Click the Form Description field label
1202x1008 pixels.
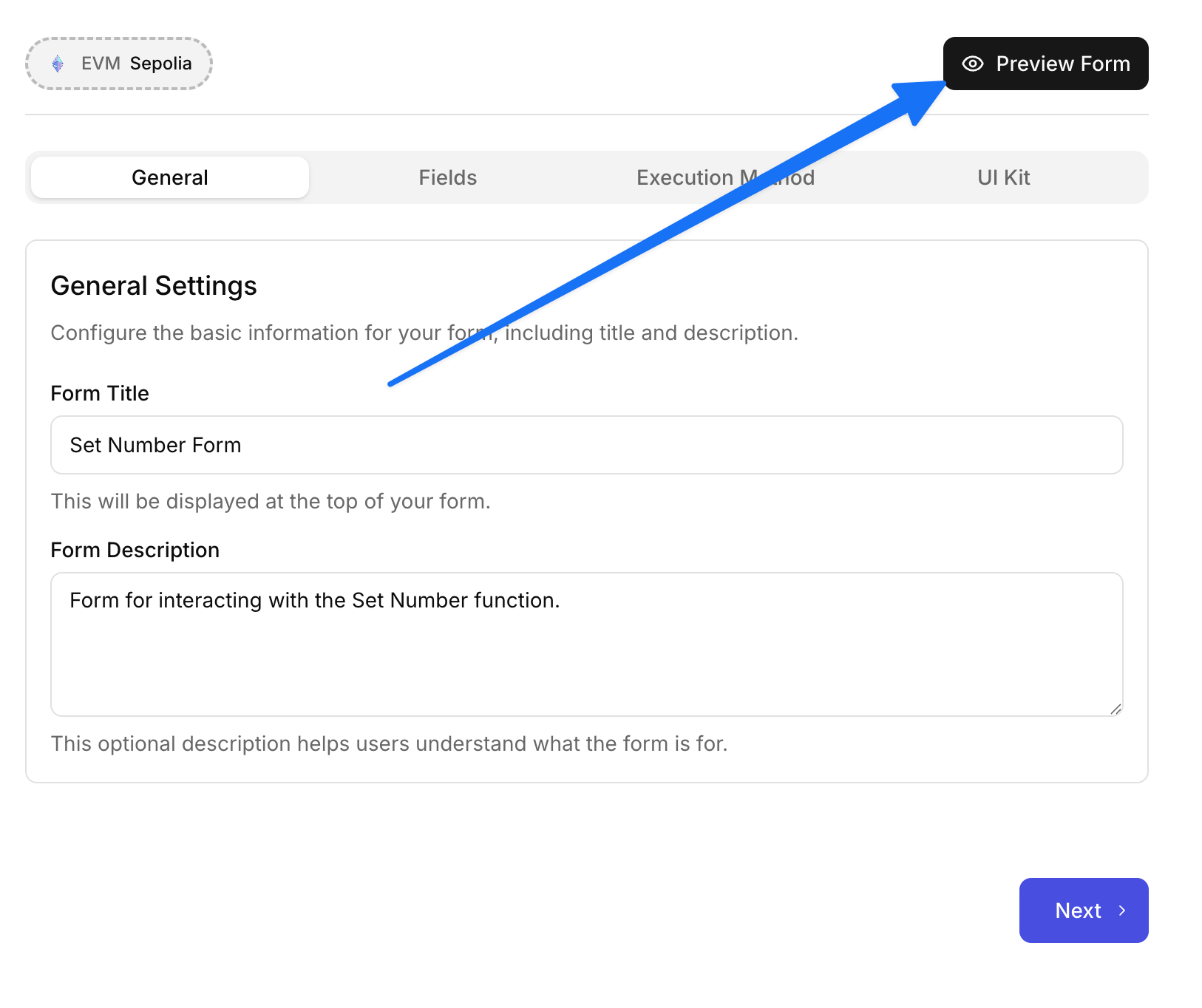135,550
